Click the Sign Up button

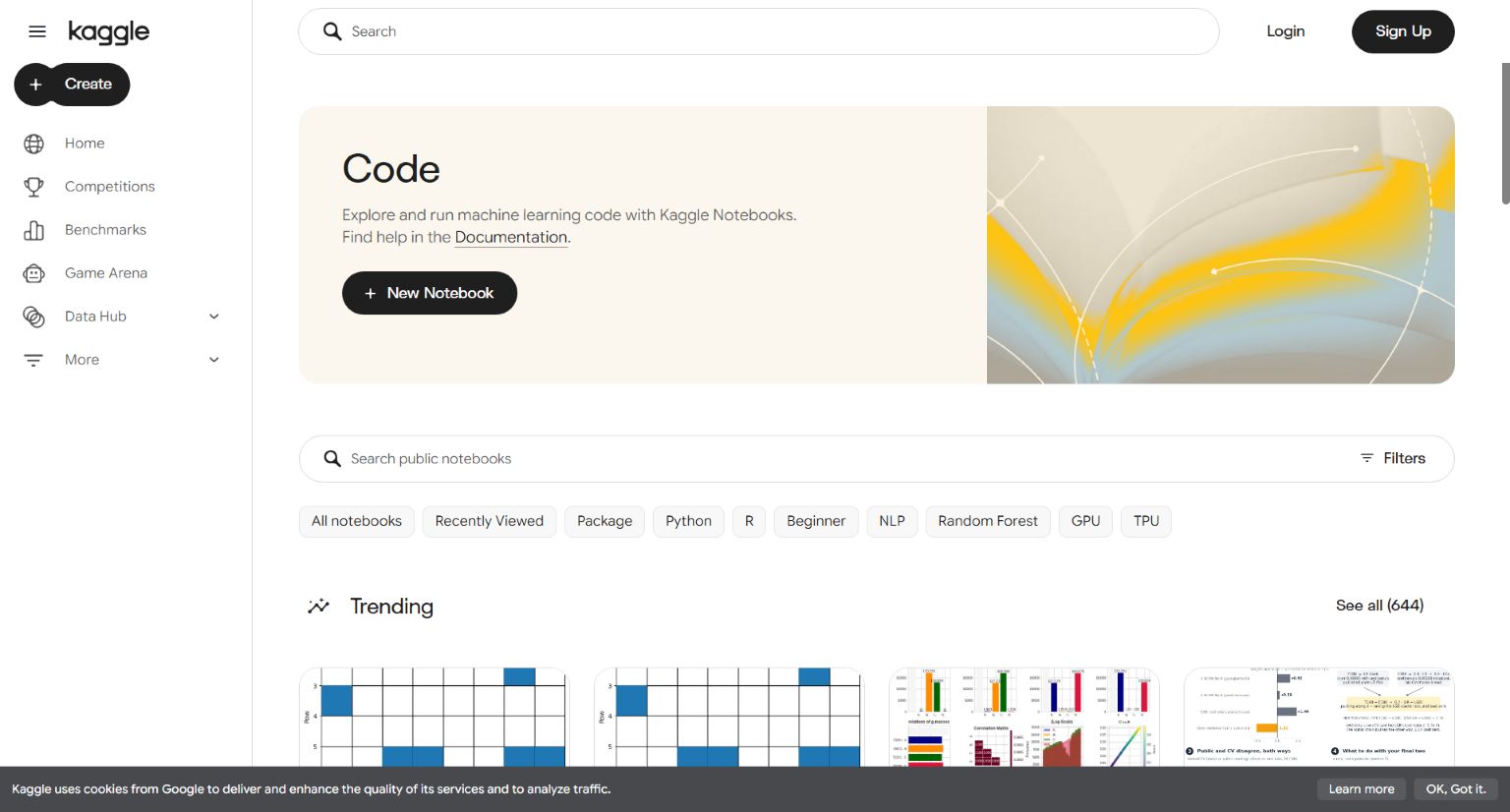(x=1403, y=31)
